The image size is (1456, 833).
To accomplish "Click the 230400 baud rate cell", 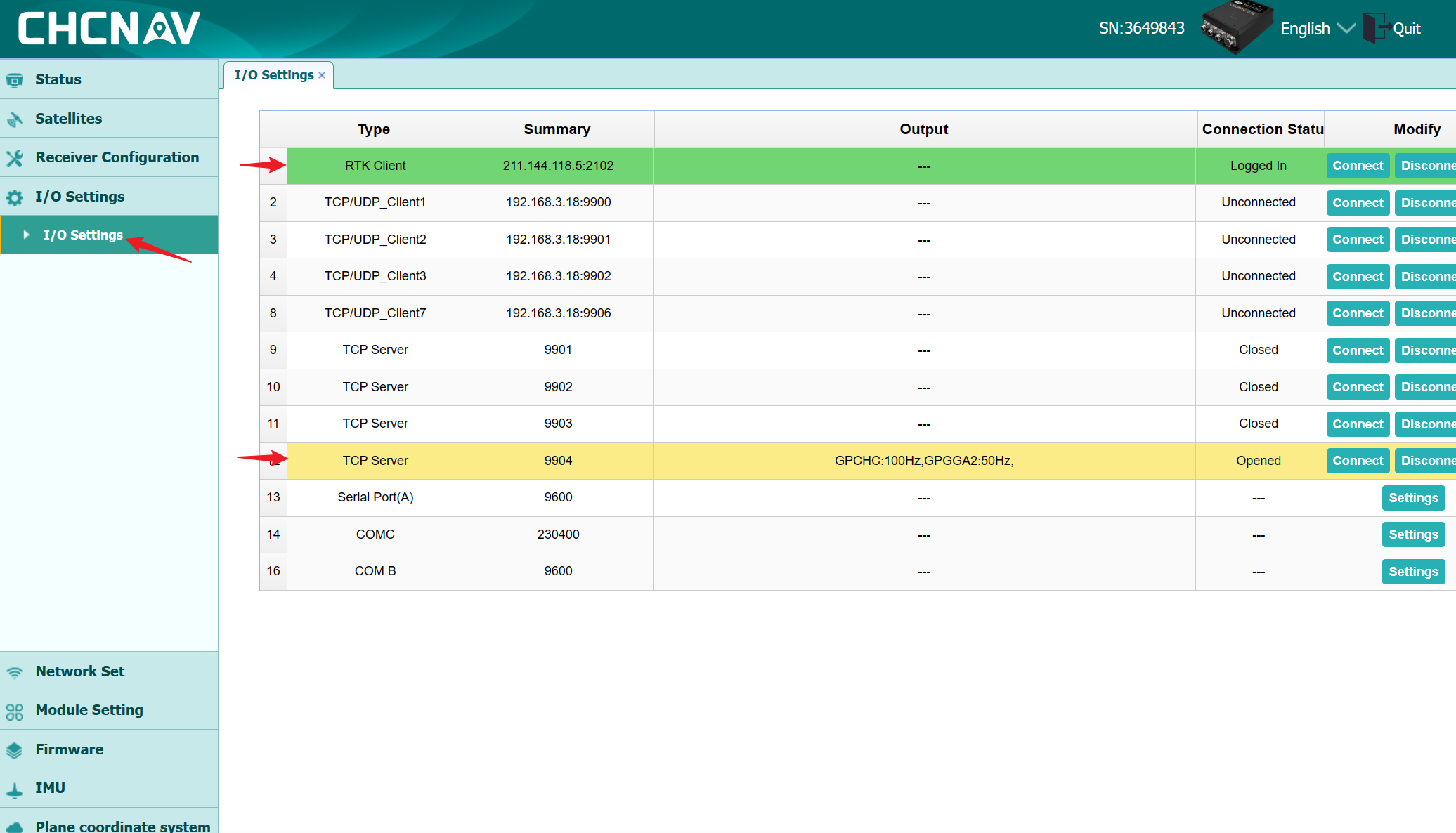I will tap(558, 534).
